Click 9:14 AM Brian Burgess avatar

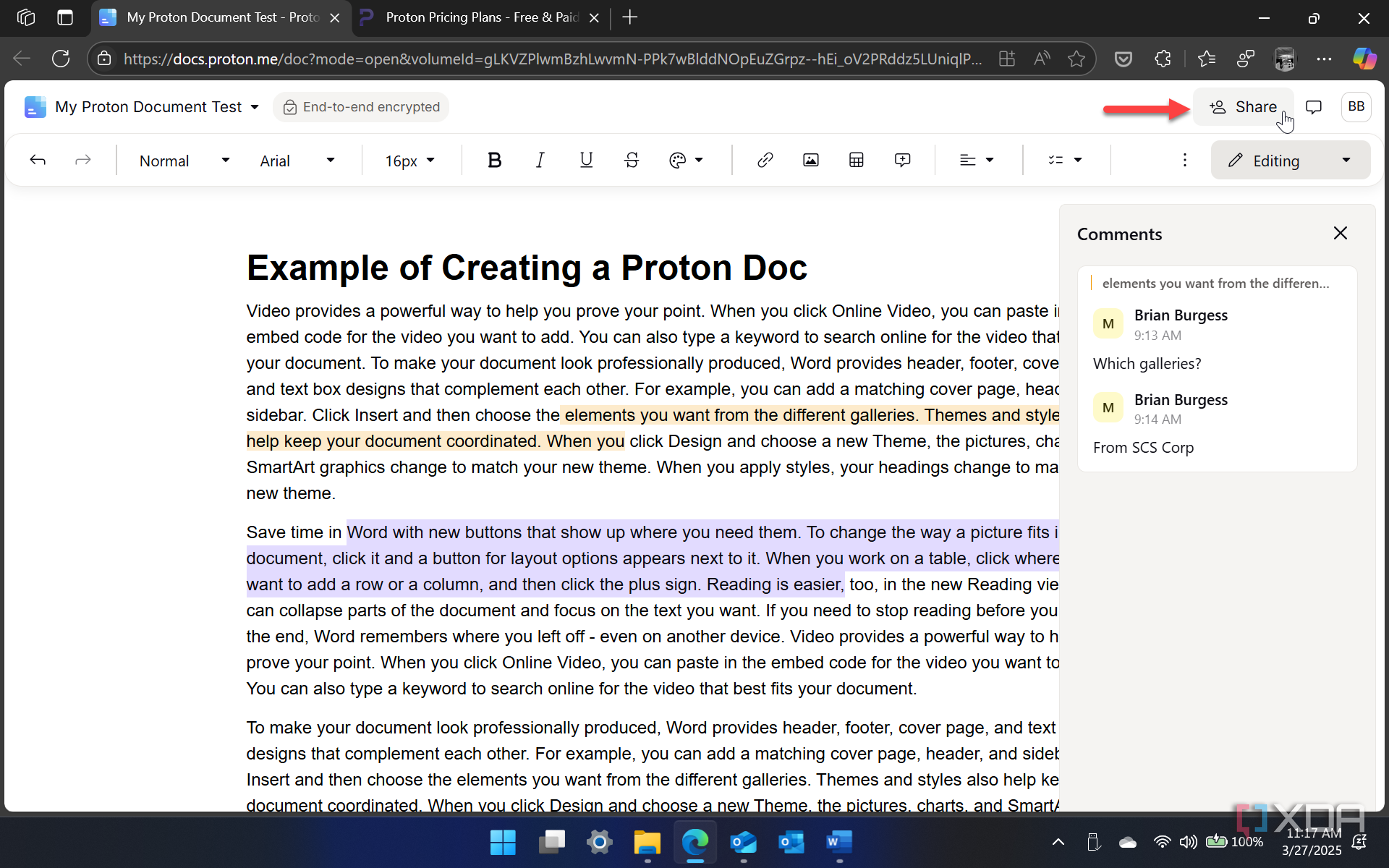tap(1108, 408)
